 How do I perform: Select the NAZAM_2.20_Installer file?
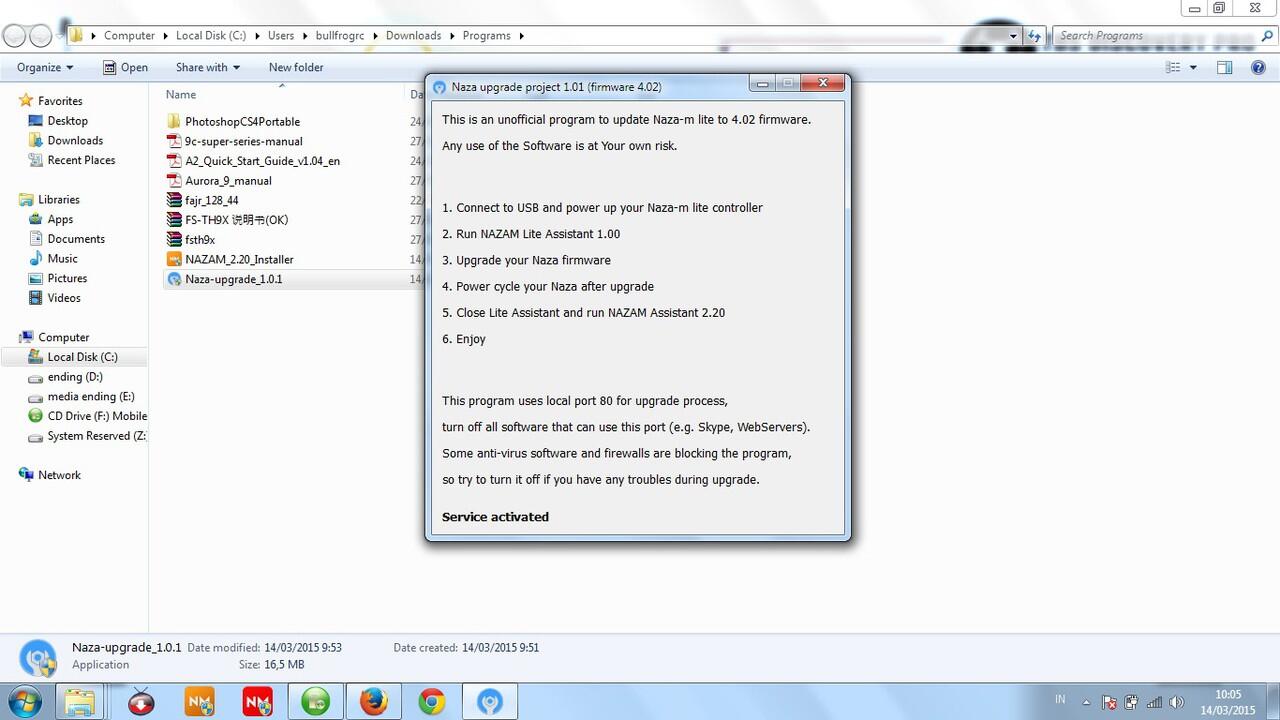coord(239,259)
